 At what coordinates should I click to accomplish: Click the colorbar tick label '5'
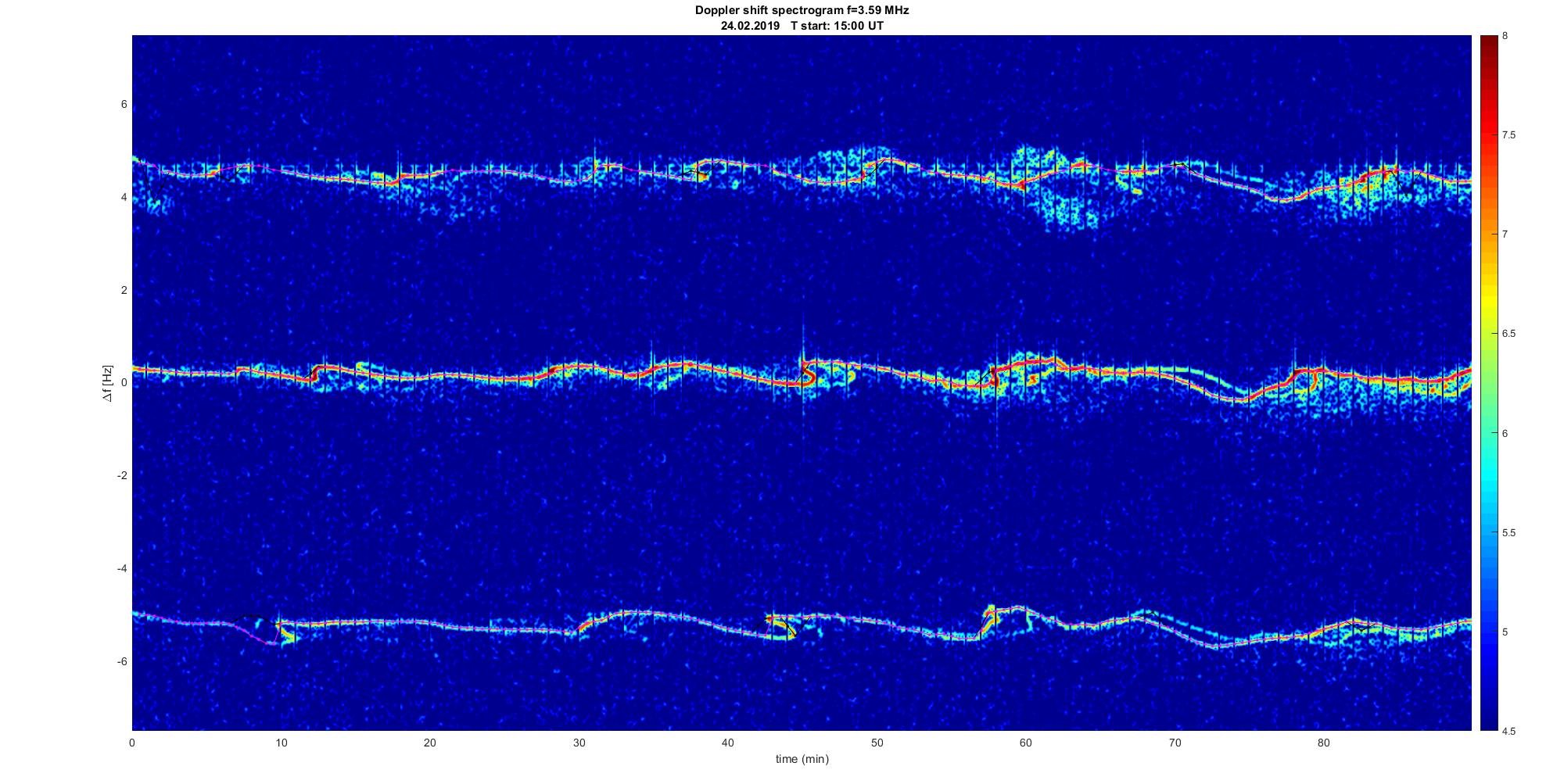point(1505,632)
